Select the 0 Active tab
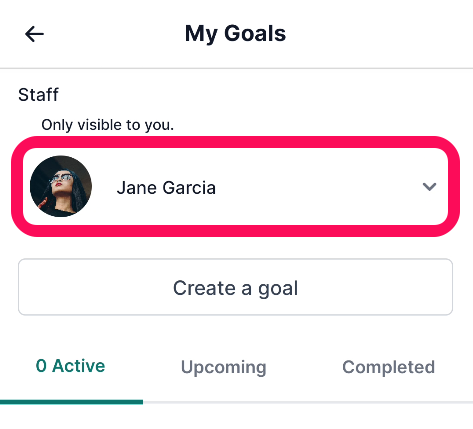This screenshot has width=473, height=429. (x=71, y=366)
